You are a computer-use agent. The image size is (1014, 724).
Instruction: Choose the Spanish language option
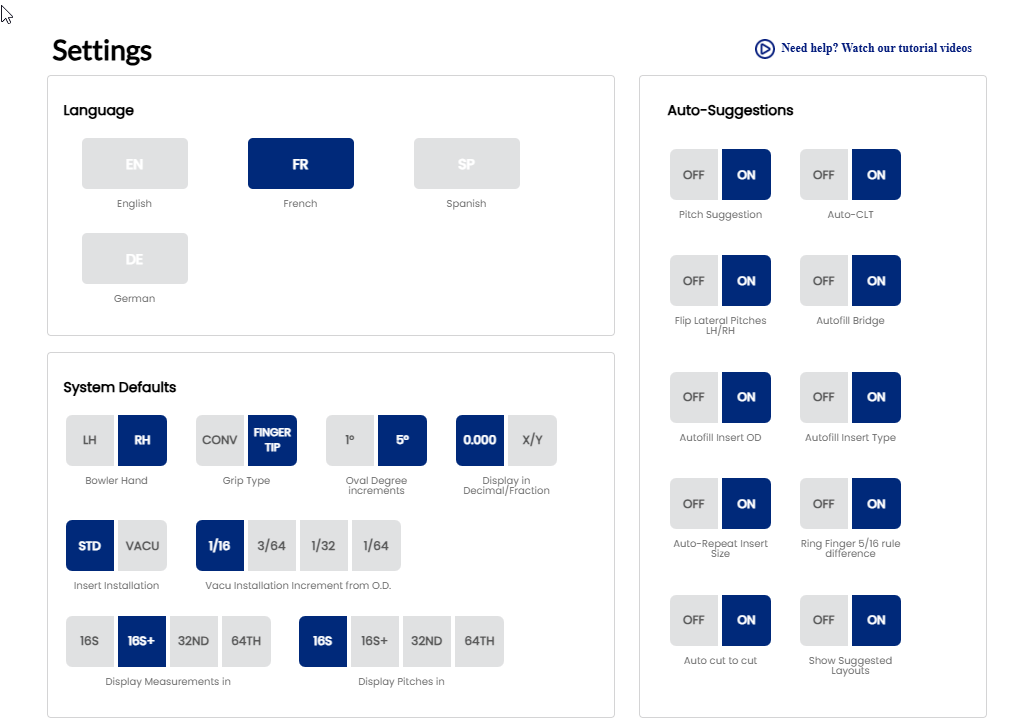click(x=466, y=164)
